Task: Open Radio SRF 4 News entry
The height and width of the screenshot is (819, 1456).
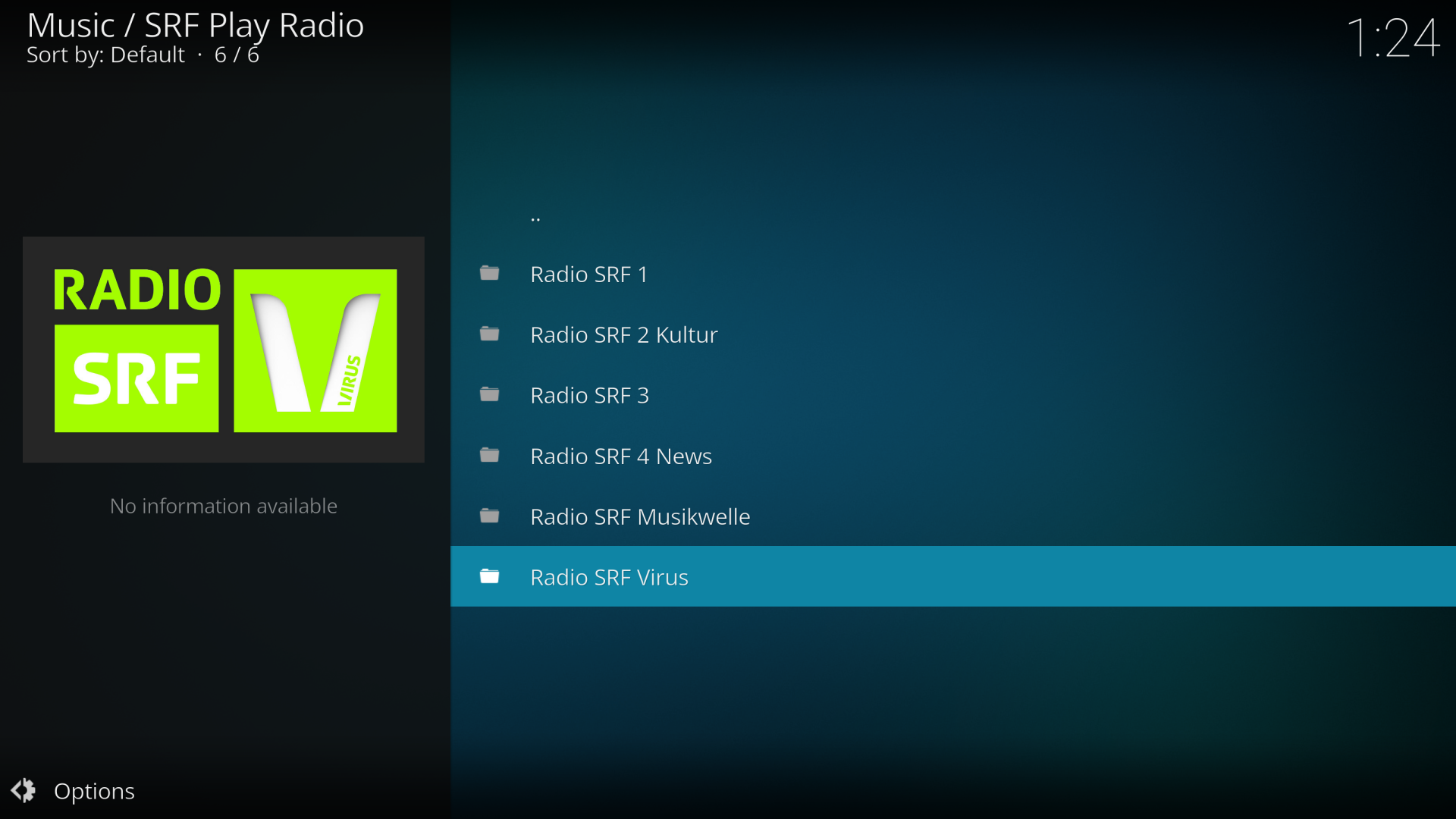Action: tap(620, 456)
